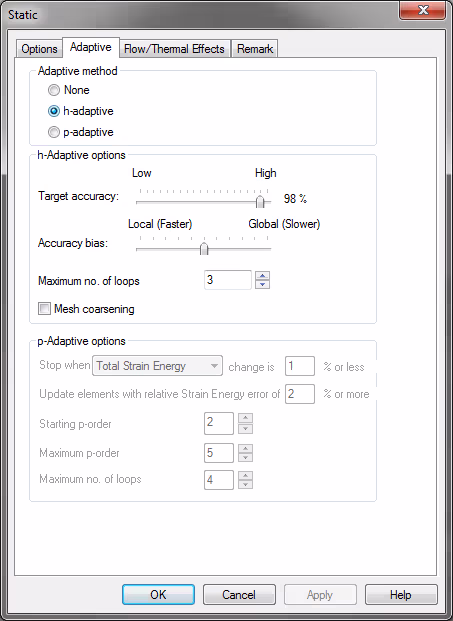Image resolution: width=453 pixels, height=621 pixels.
Task: Click the Cancel button
Action: coord(239,594)
